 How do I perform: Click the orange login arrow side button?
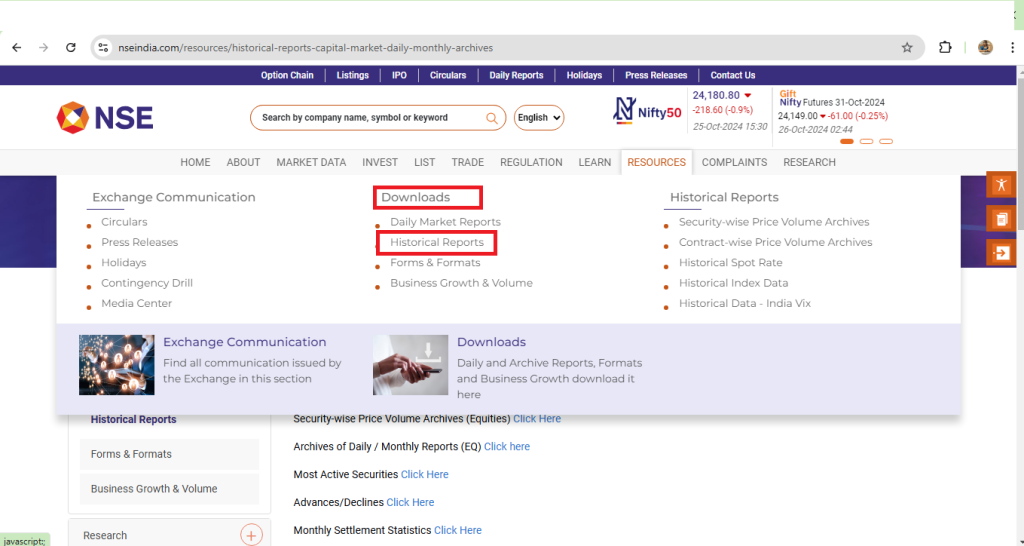tap(1001, 253)
